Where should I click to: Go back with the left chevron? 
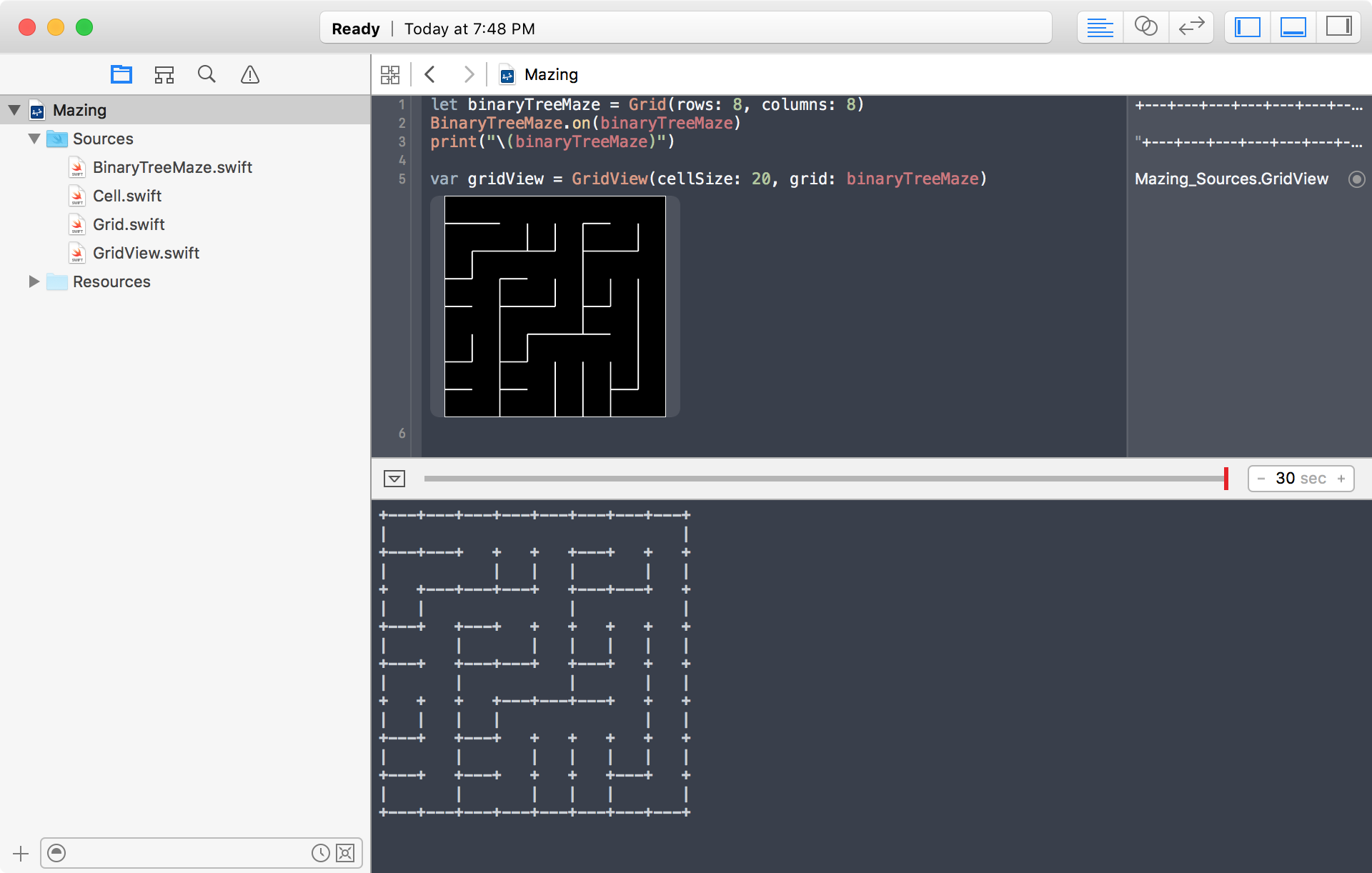pyautogui.click(x=429, y=74)
